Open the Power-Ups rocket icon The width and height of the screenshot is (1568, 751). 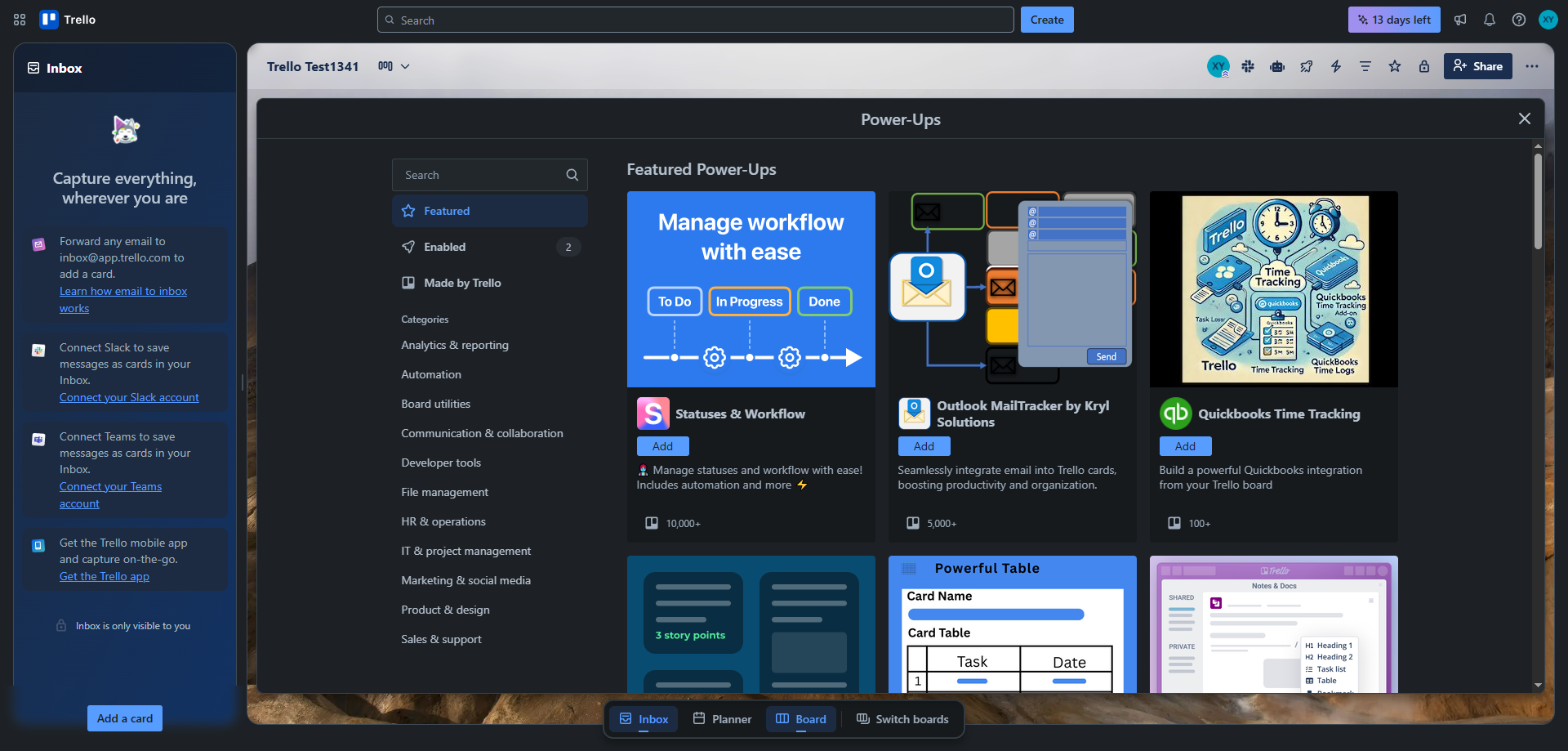[1307, 66]
